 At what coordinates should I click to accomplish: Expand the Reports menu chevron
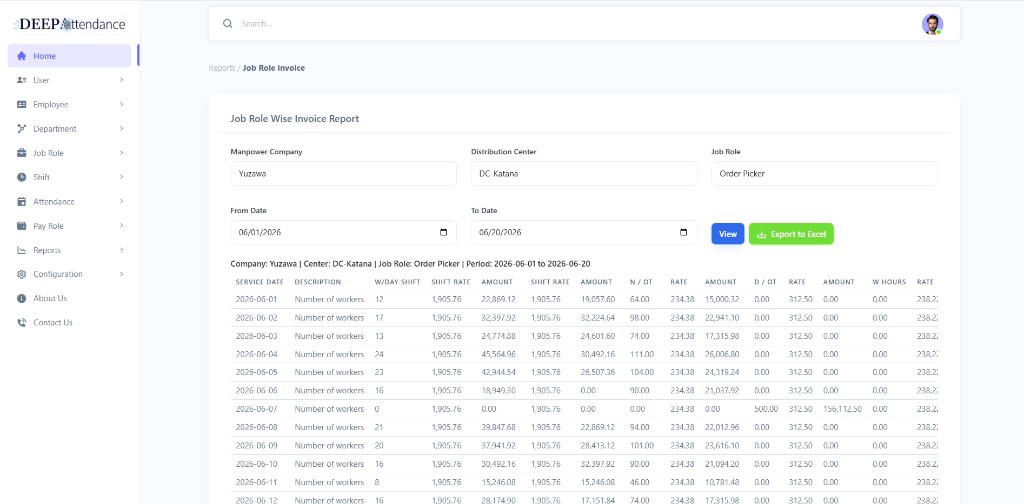tap(121, 250)
